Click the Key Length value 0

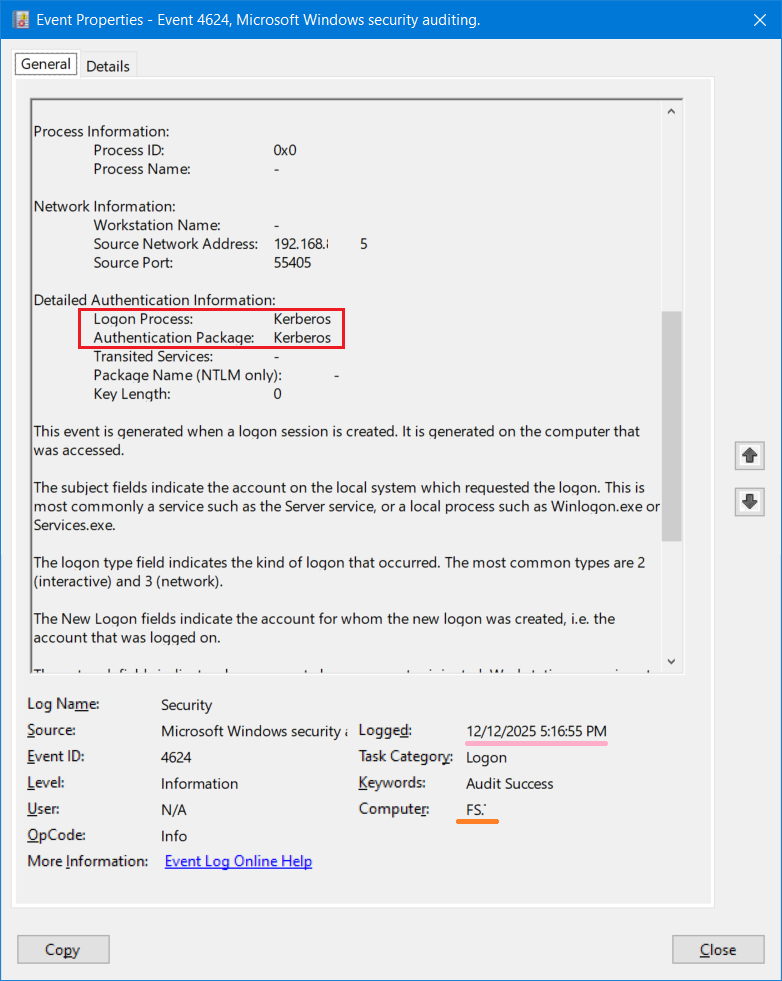(277, 394)
